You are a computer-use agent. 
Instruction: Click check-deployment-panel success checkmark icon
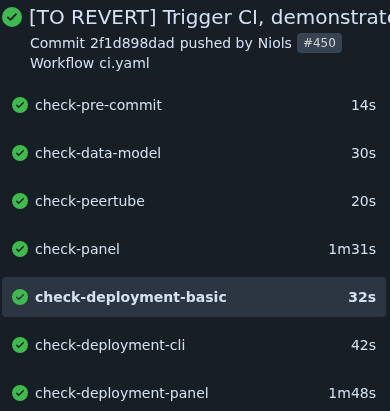tap(20, 393)
